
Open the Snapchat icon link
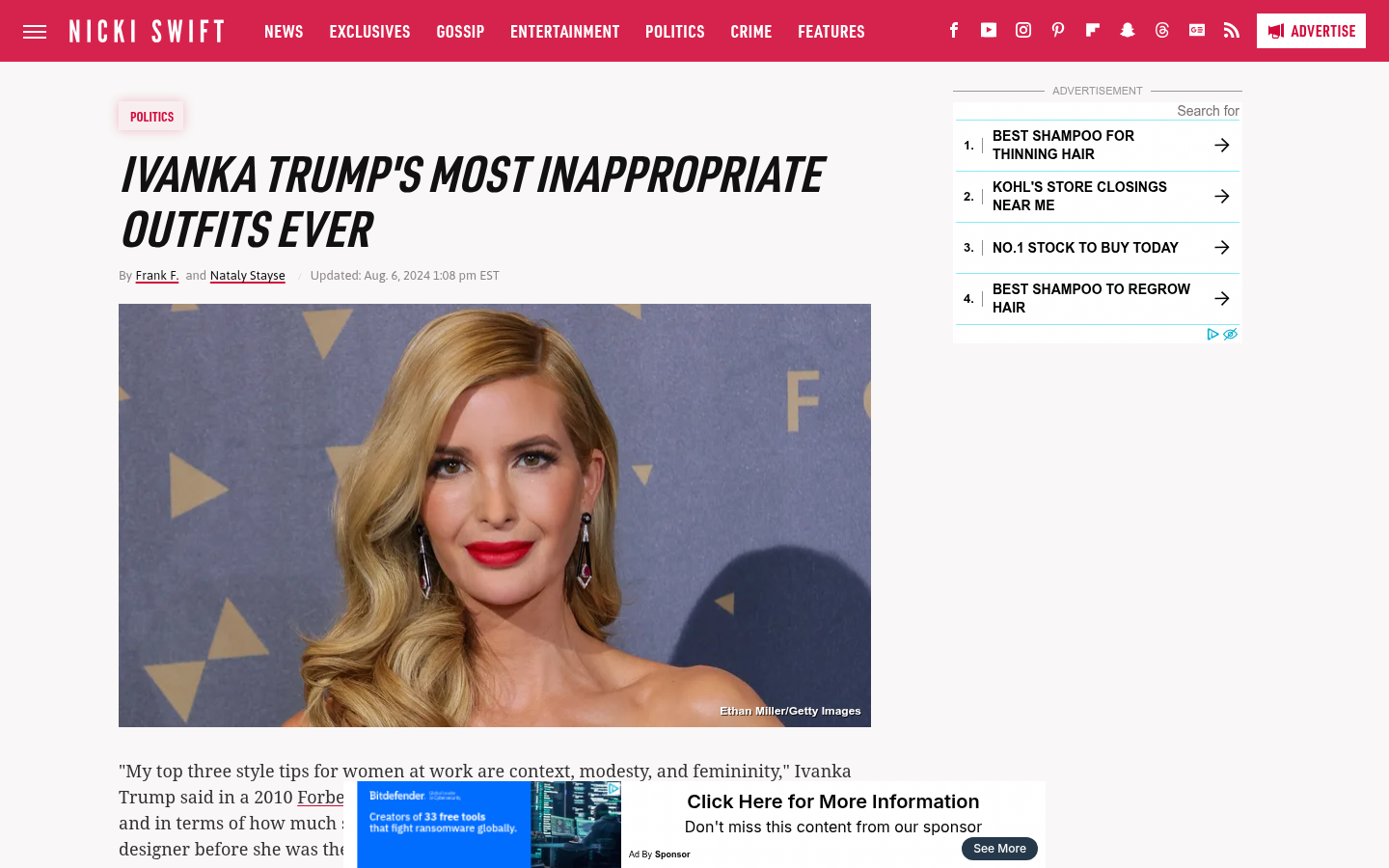point(1128,30)
